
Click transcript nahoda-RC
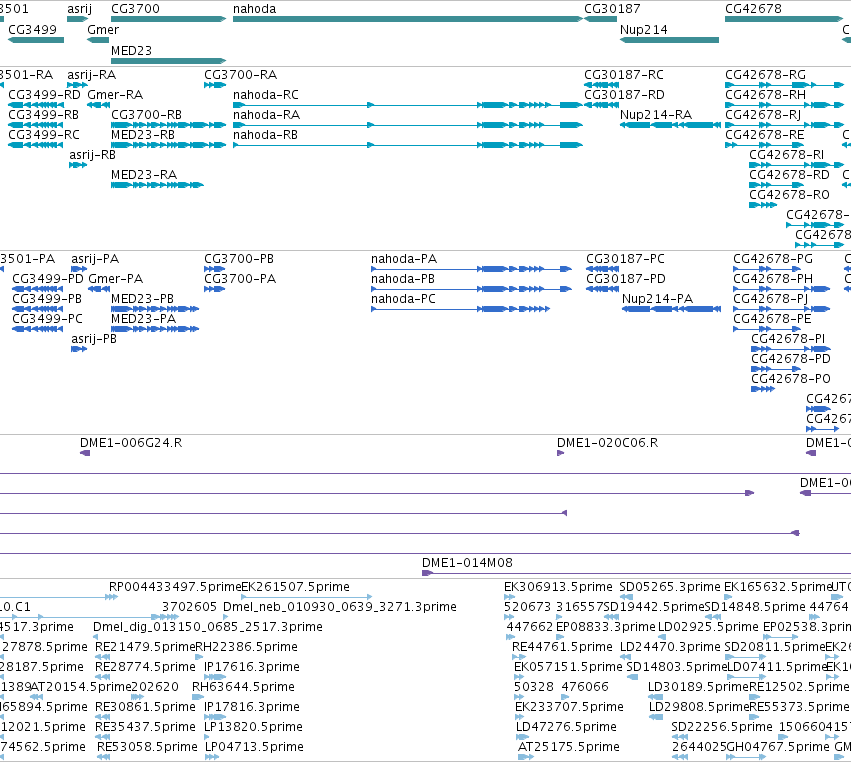pos(408,105)
